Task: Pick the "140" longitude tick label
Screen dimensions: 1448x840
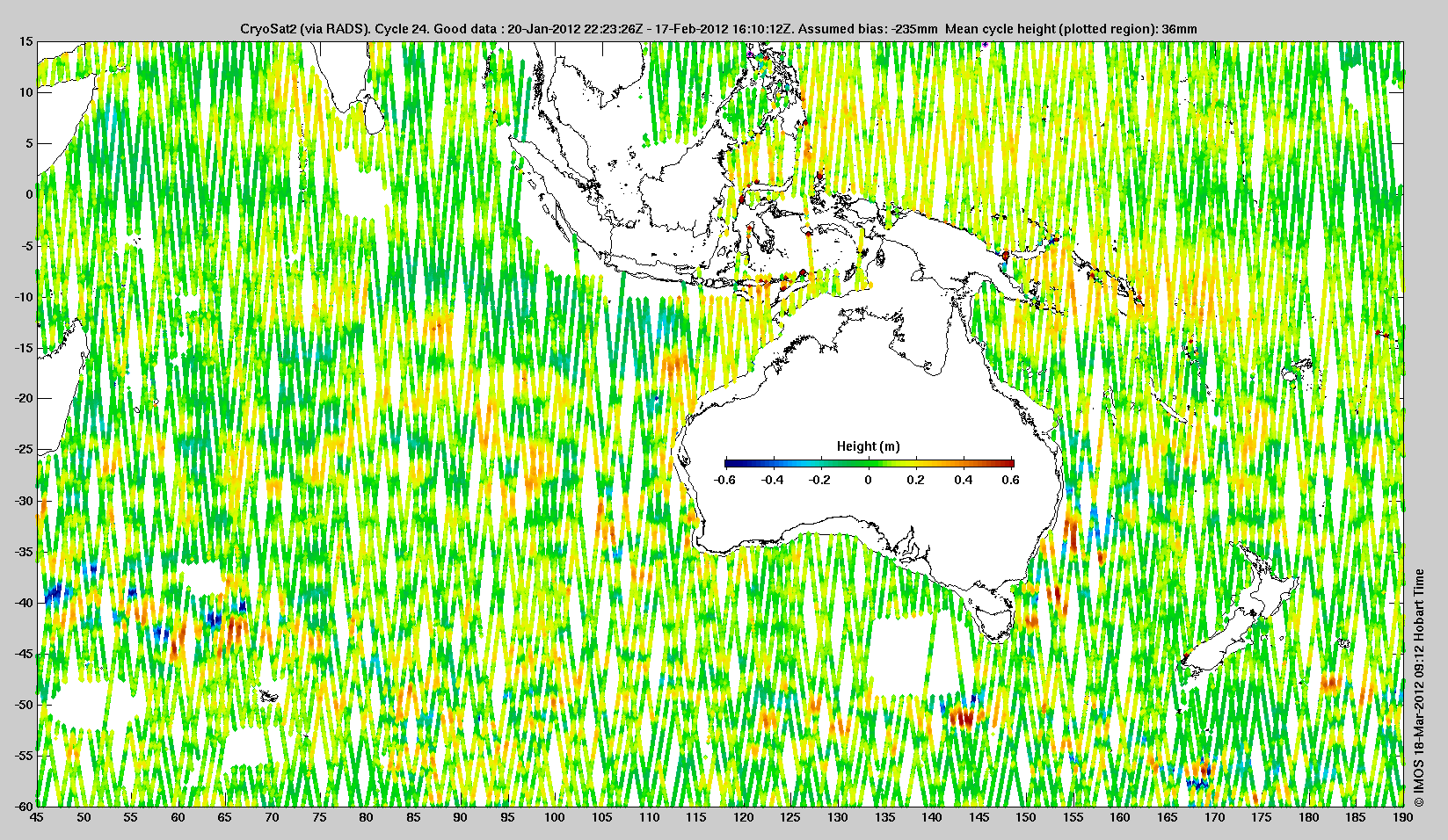Action: pyautogui.click(x=932, y=817)
